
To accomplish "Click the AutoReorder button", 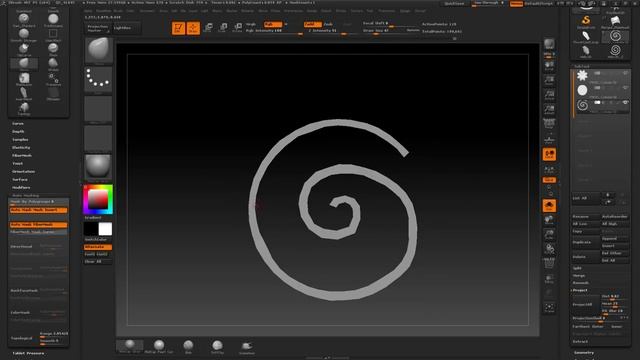I will click(x=615, y=217).
